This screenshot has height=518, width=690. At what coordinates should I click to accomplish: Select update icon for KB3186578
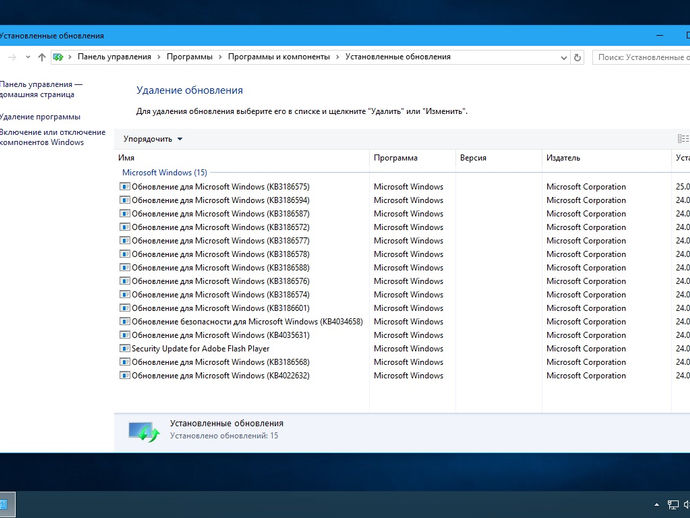[125, 254]
